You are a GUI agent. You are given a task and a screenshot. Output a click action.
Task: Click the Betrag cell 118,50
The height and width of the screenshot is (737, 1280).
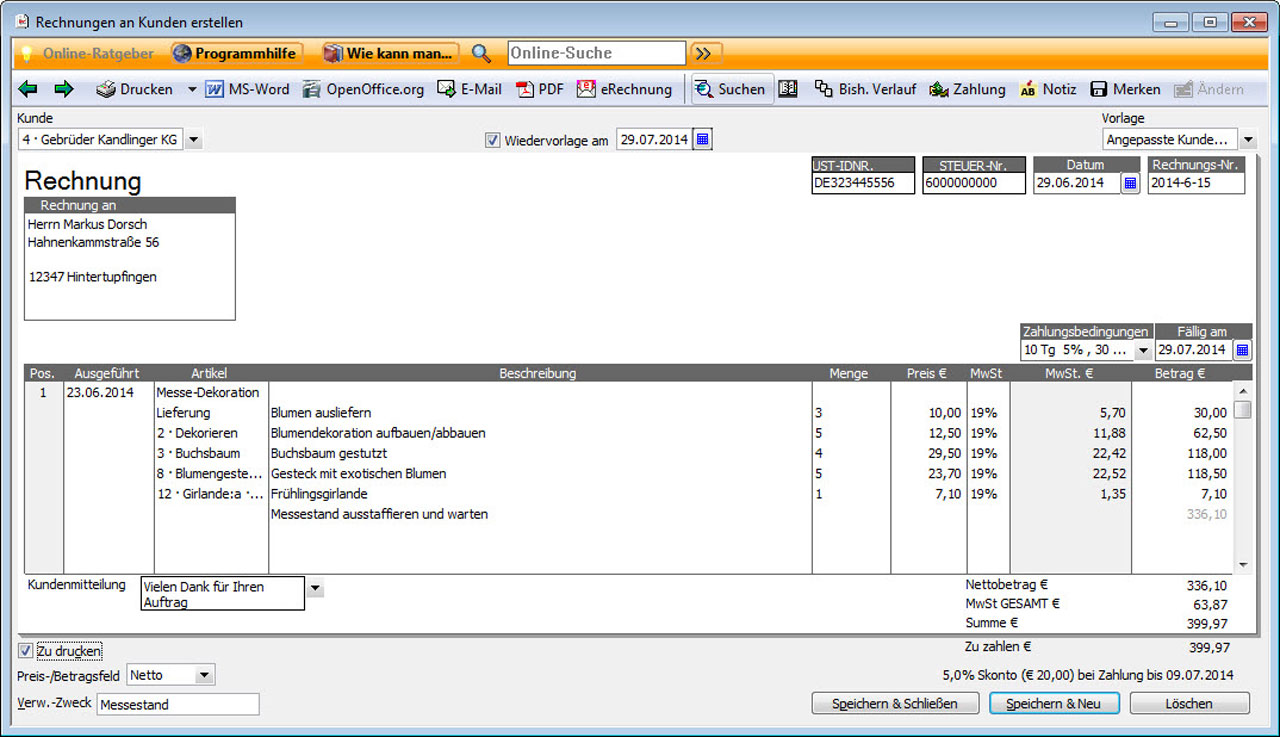[x=1181, y=473]
